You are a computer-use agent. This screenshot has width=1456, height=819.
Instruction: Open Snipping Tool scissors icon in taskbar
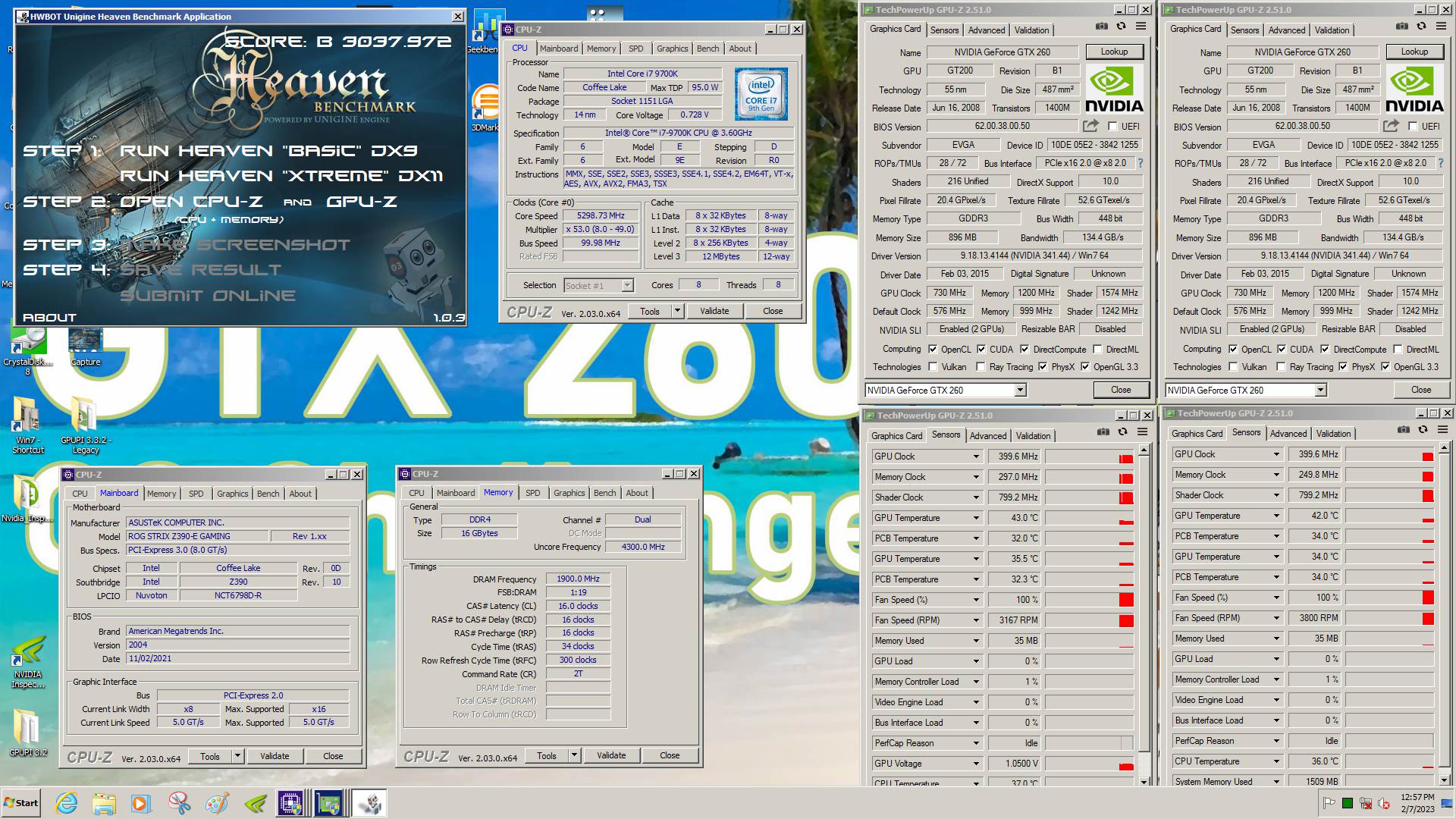click(179, 803)
